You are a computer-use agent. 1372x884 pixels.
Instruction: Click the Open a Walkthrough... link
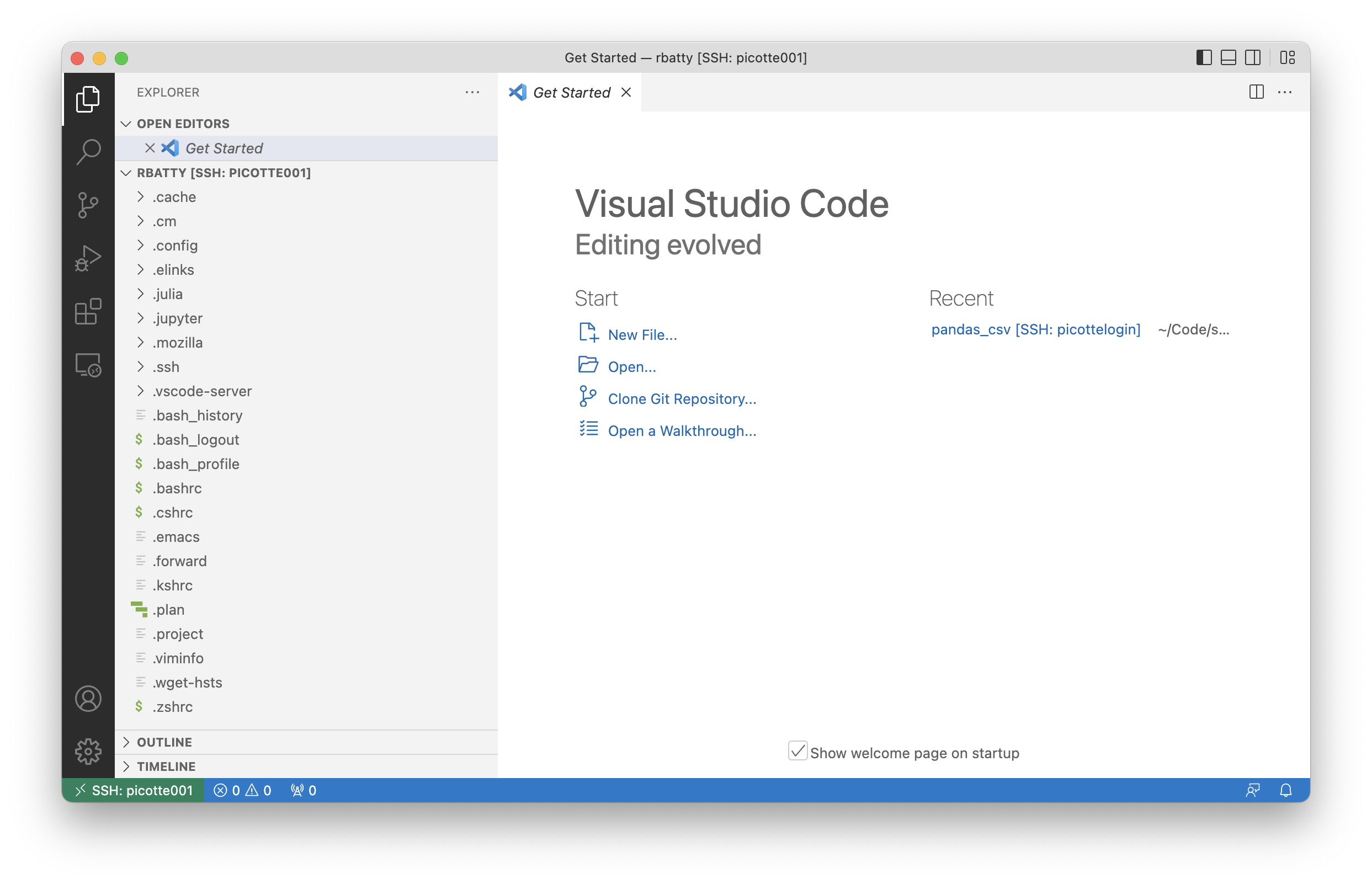[x=682, y=431]
